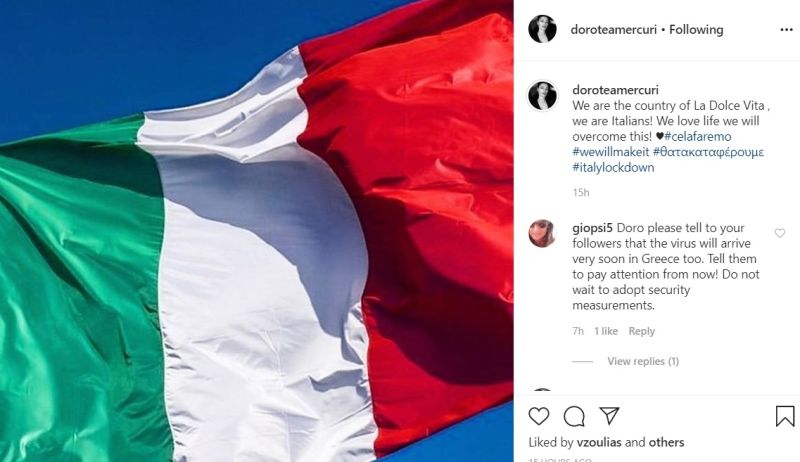
Task: Share post via paper plane icon
Action: tap(609, 416)
